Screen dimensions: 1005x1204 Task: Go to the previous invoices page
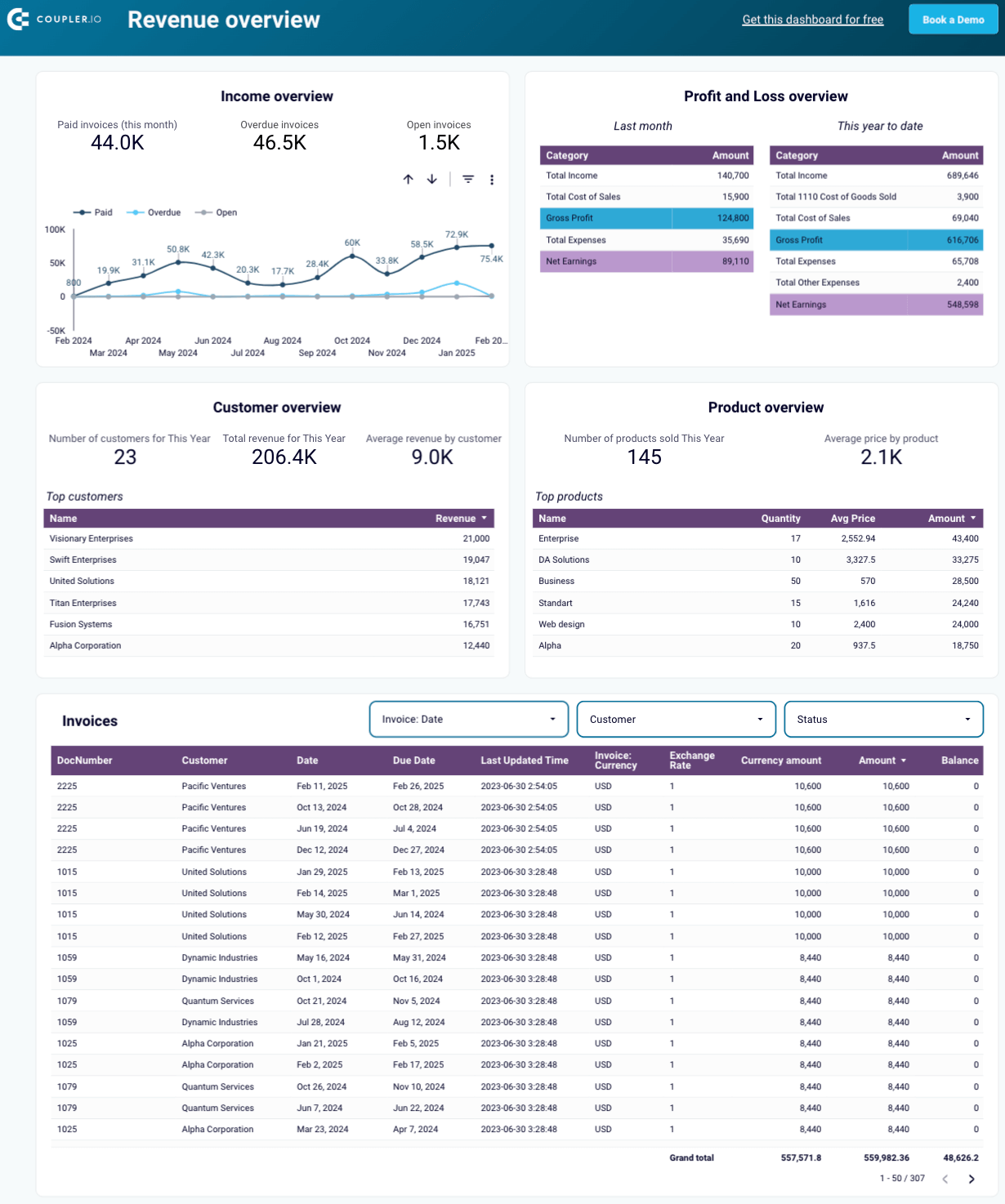pos(945,1179)
